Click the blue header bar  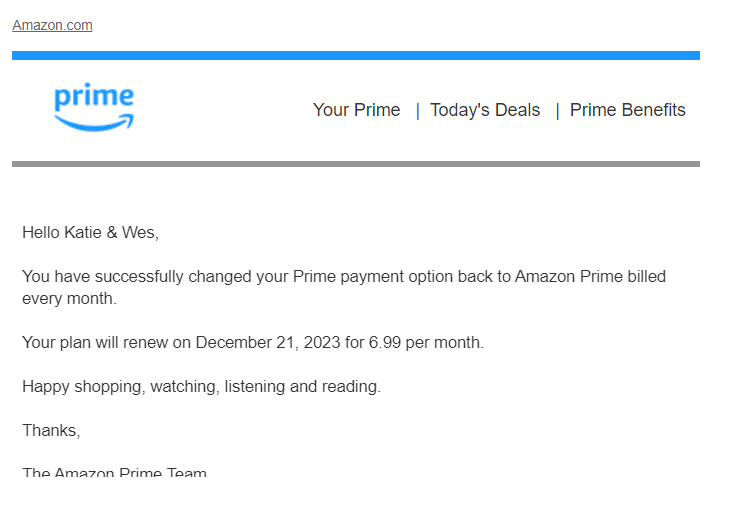pyautogui.click(x=356, y=55)
